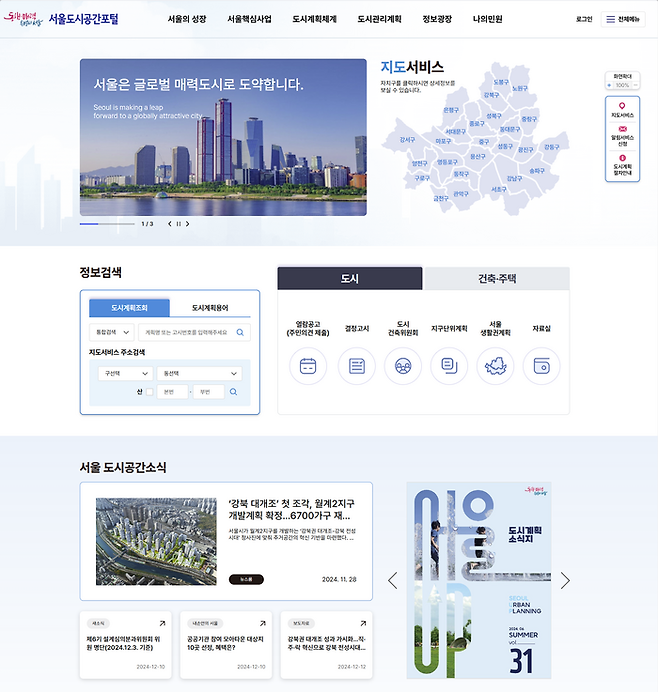Open the 열람공고 calendar icon
Screen dimensions: 658x692
(x=308, y=366)
